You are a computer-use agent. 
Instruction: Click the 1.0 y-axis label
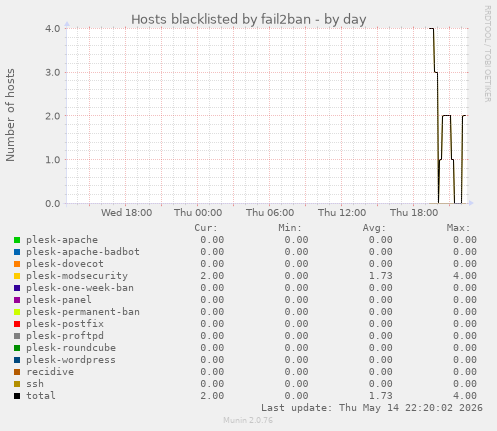click(x=53, y=160)
